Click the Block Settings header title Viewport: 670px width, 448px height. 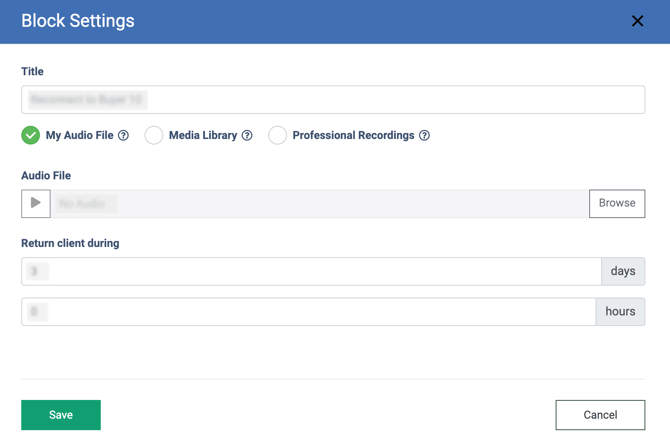tap(78, 21)
